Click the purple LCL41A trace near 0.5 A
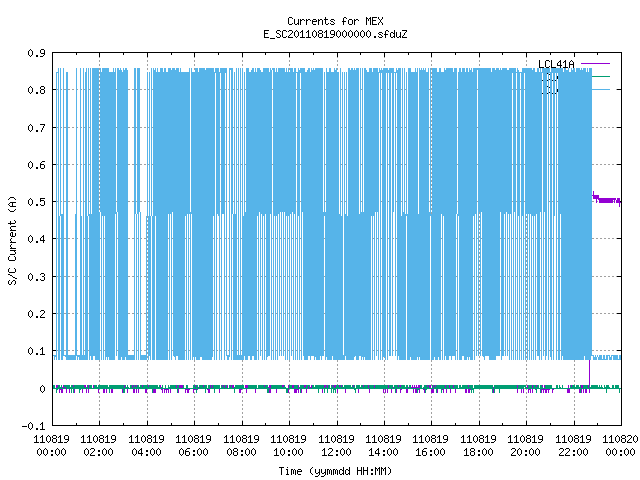 coord(607,200)
